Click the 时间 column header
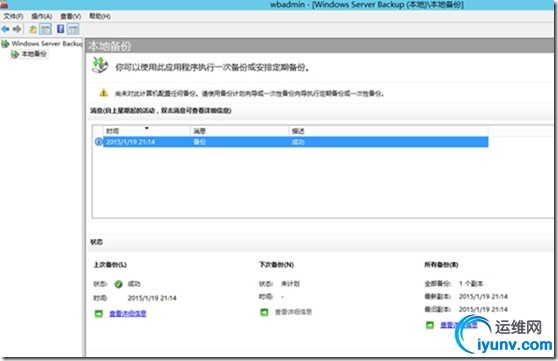 click(x=147, y=131)
